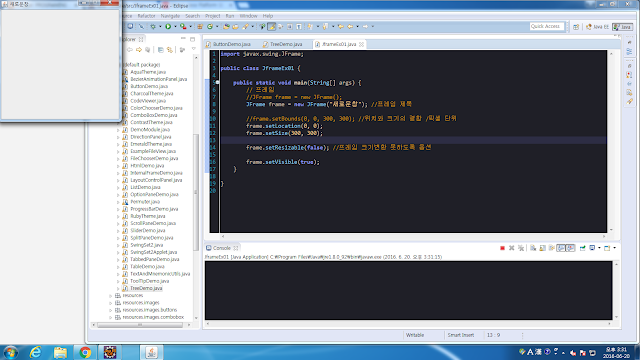Open Internet Explorer from taskbar
The height and width of the screenshot is (360, 640).
pos(36,352)
